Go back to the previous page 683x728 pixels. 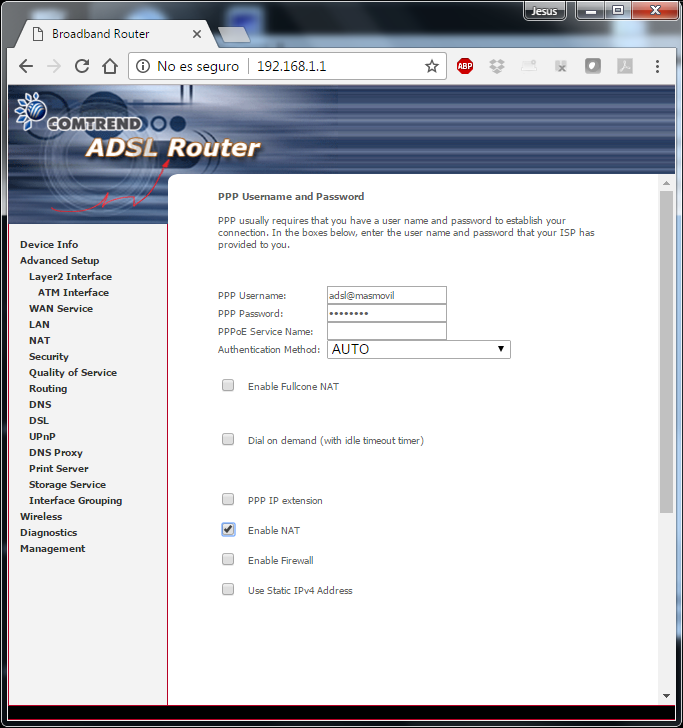tap(26, 66)
